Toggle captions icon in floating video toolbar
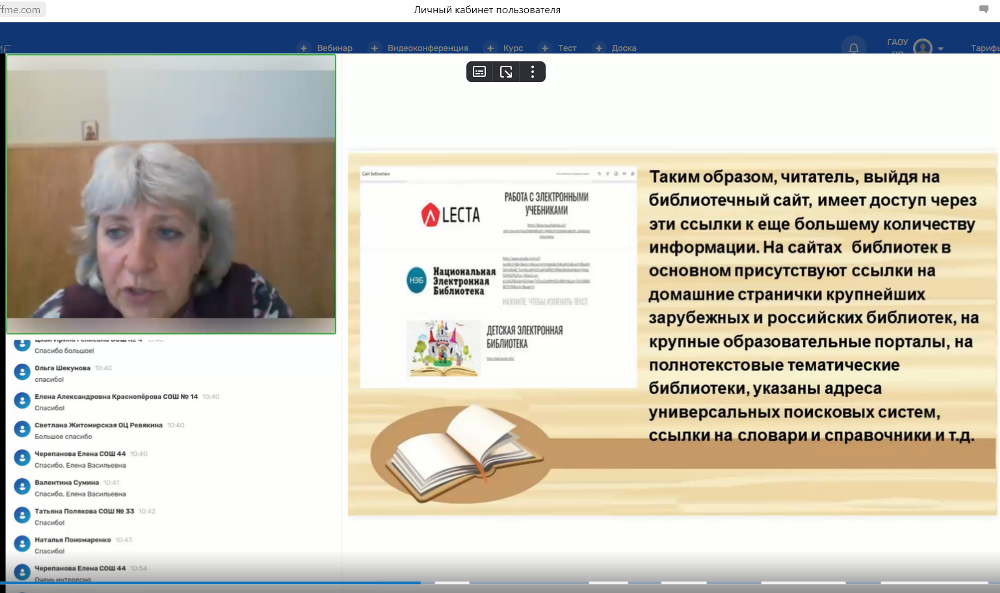The height and width of the screenshot is (593, 1000). [480, 72]
